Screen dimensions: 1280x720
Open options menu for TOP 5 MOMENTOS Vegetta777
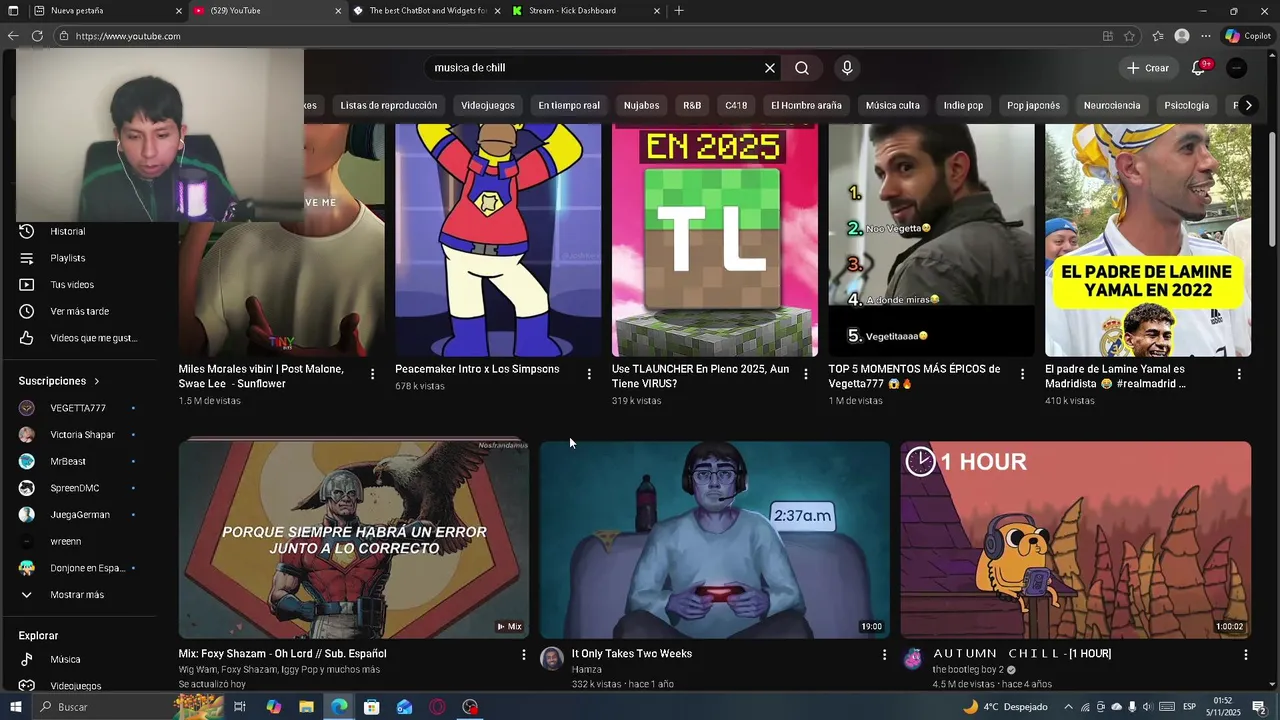coord(1022,374)
